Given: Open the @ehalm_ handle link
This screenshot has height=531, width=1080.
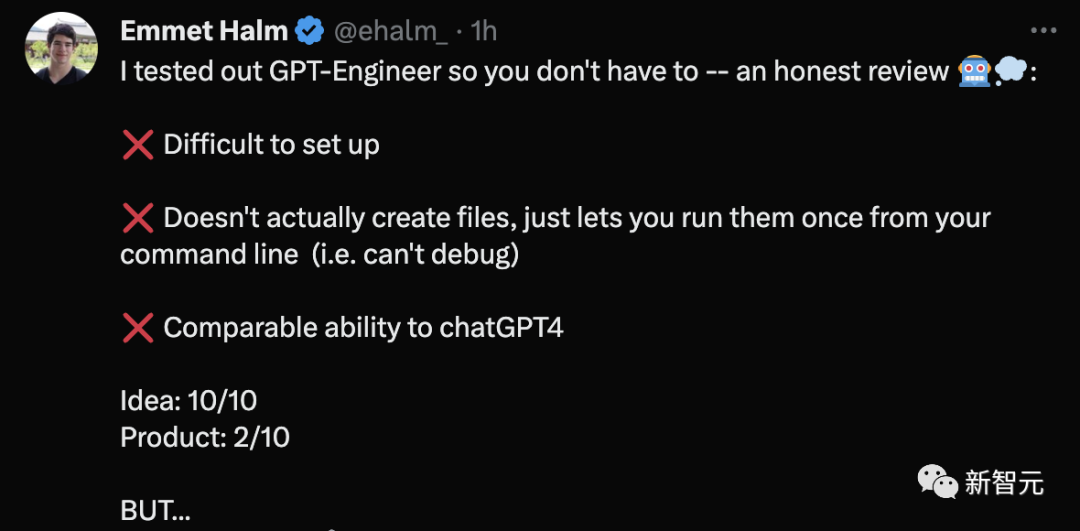Looking at the screenshot, I should [391, 31].
